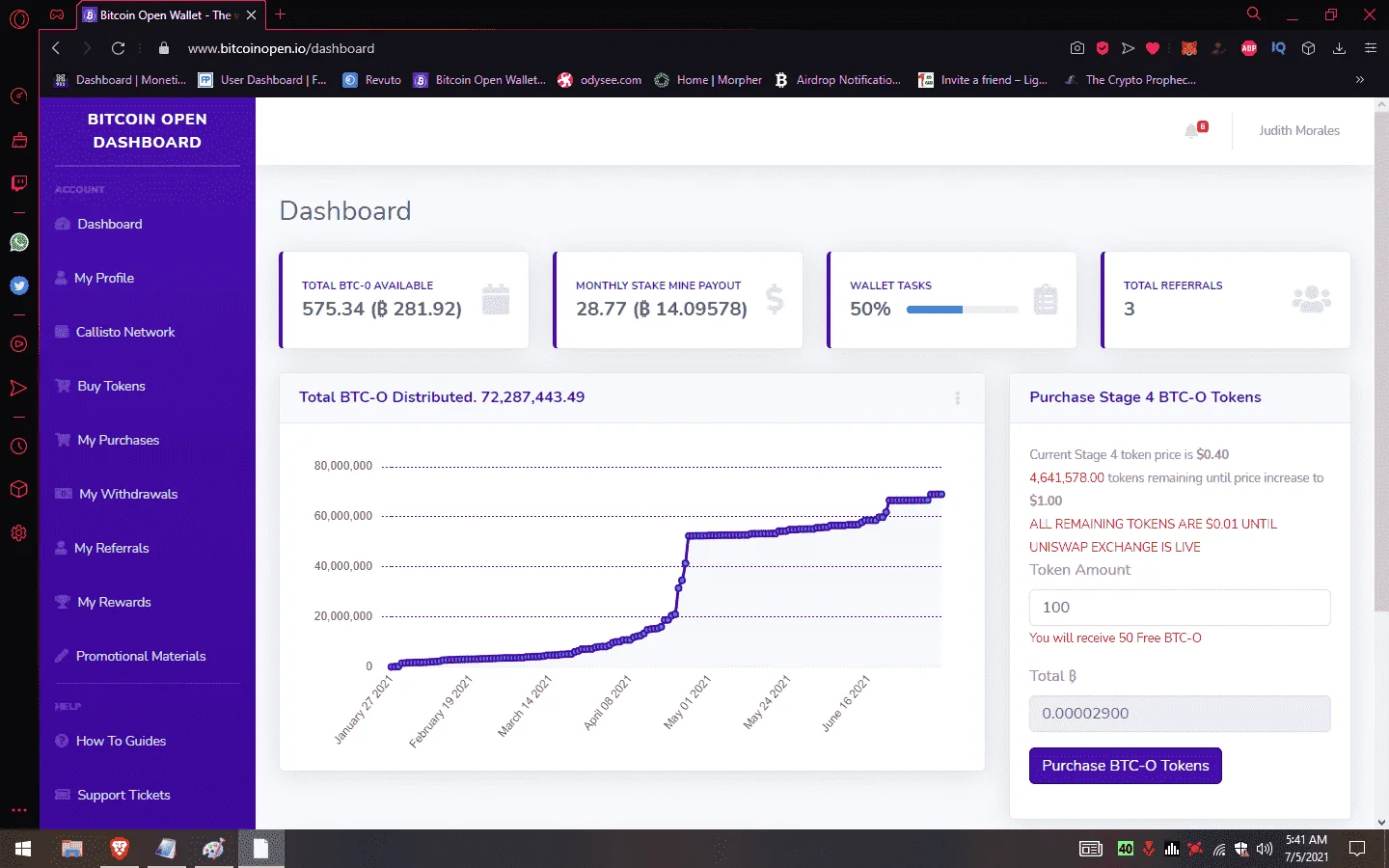This screenshot has height=868, width=1389.
Task: Click the Token Amount input field
Action: (x=1180, y=608)
